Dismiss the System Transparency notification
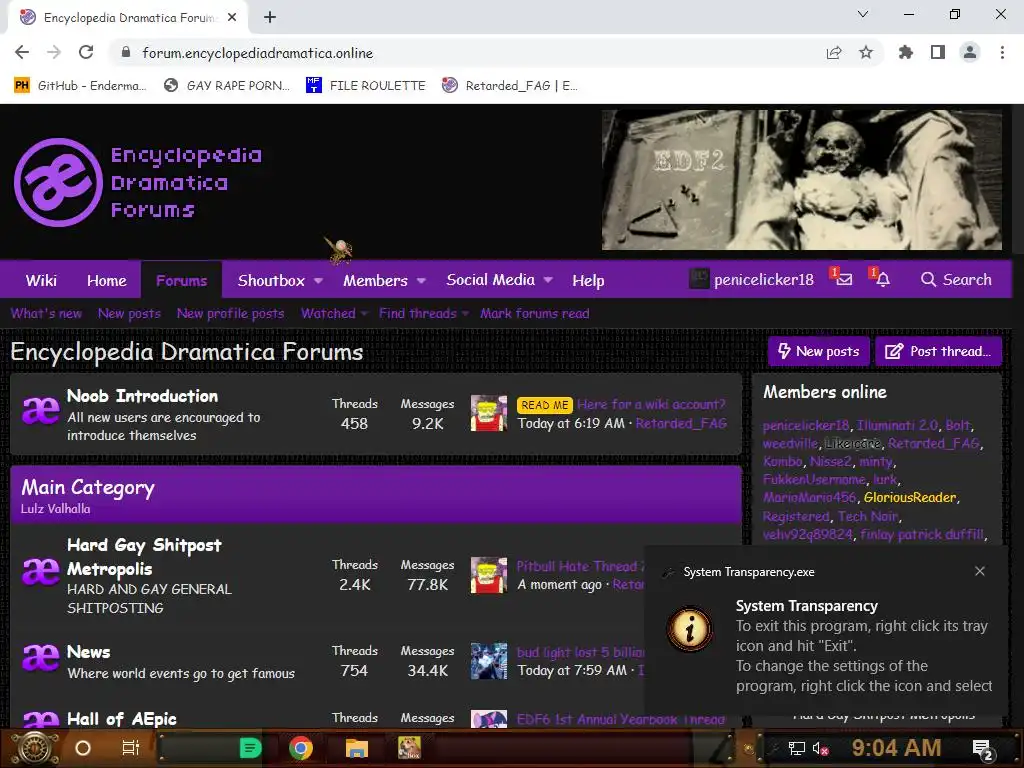The image size is (1024, 768). (980, 571)
